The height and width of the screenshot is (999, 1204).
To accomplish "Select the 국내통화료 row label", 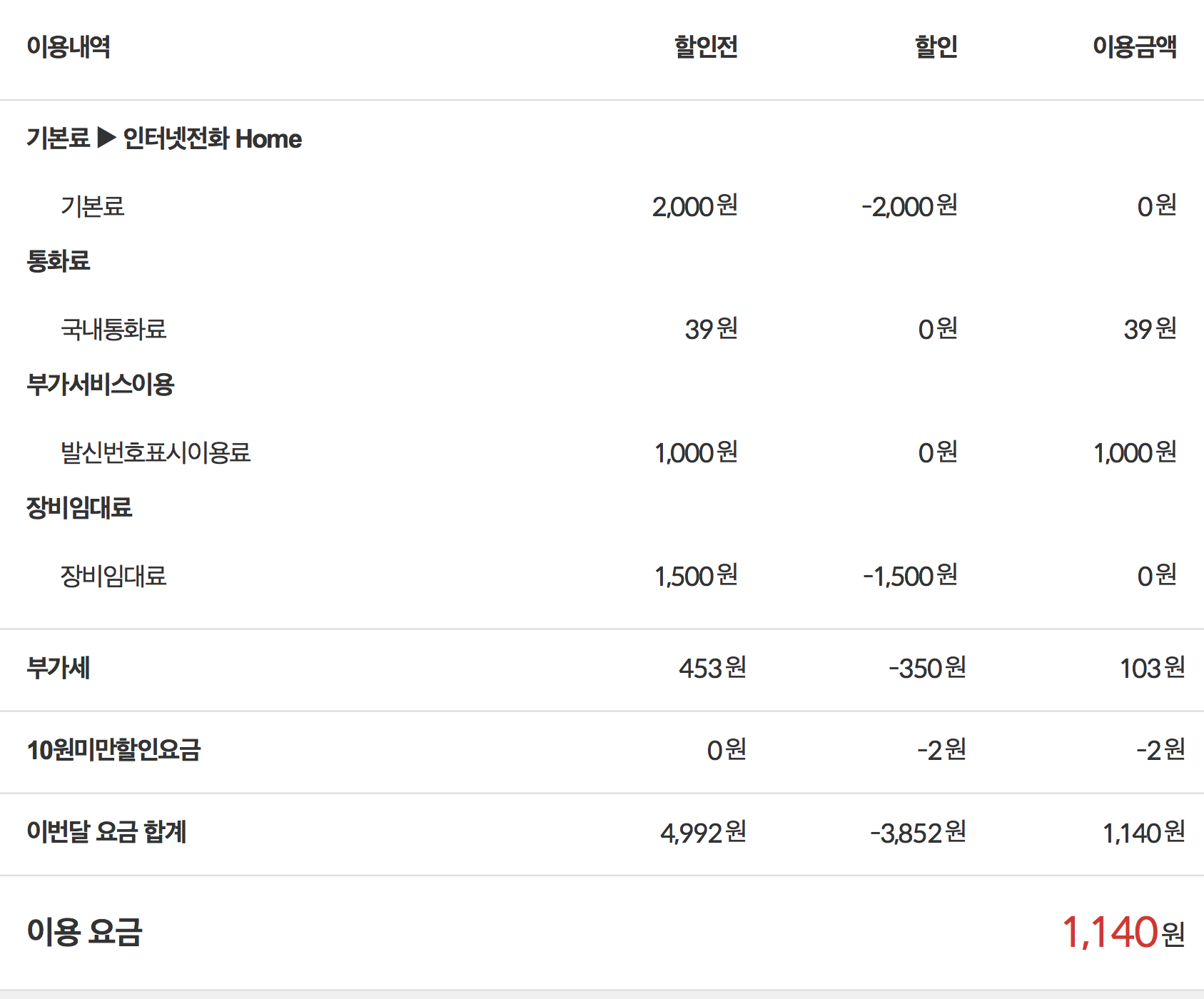I will tap(113, 330).
